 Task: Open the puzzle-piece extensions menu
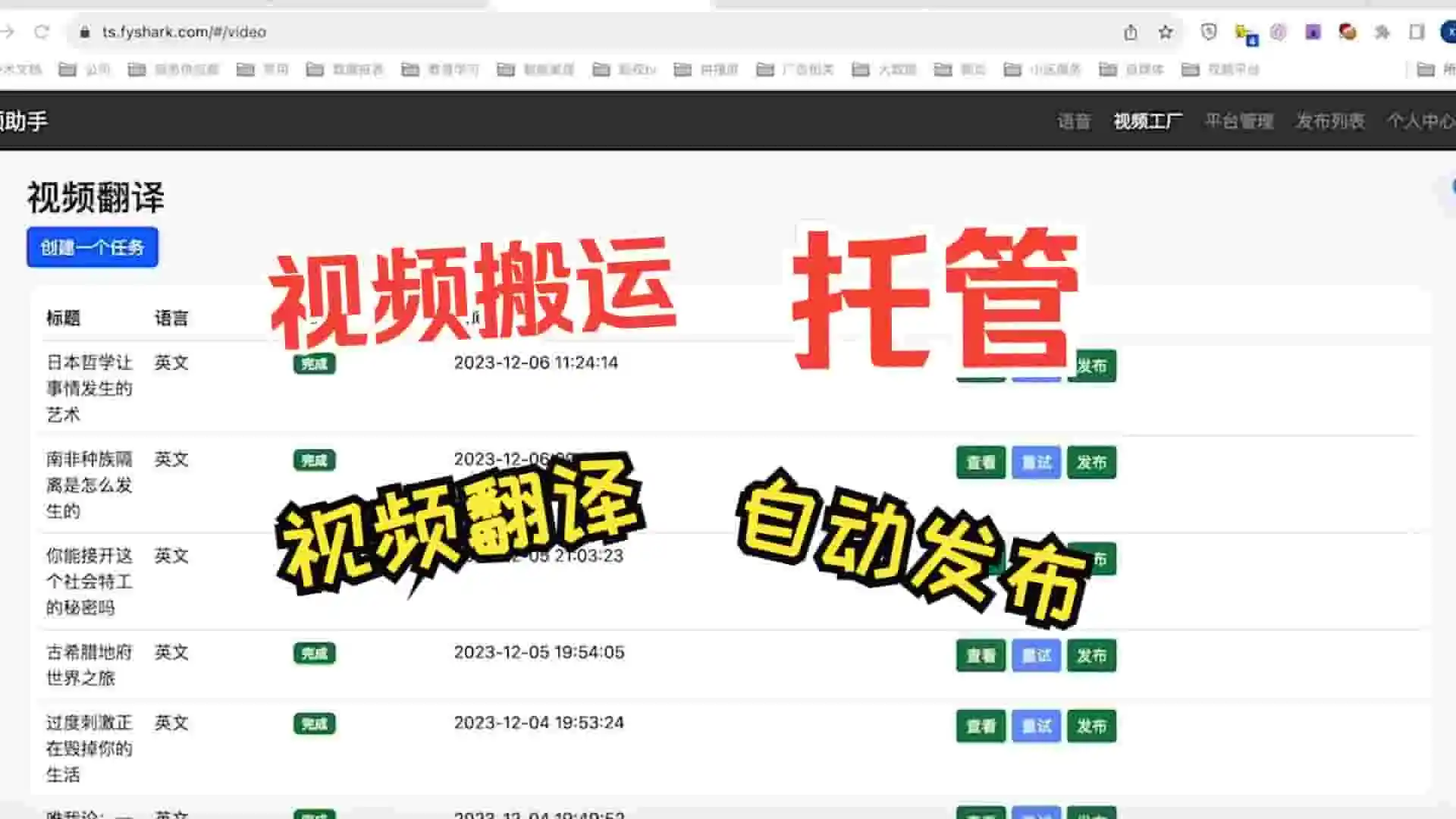tap(1382, 32)
